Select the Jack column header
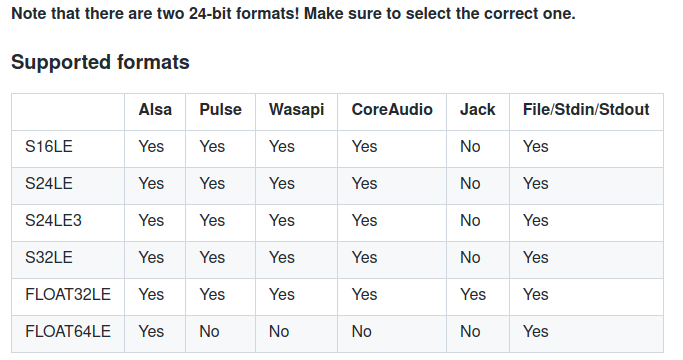This screenshot has height=360, width=683. tap(477, 109)
